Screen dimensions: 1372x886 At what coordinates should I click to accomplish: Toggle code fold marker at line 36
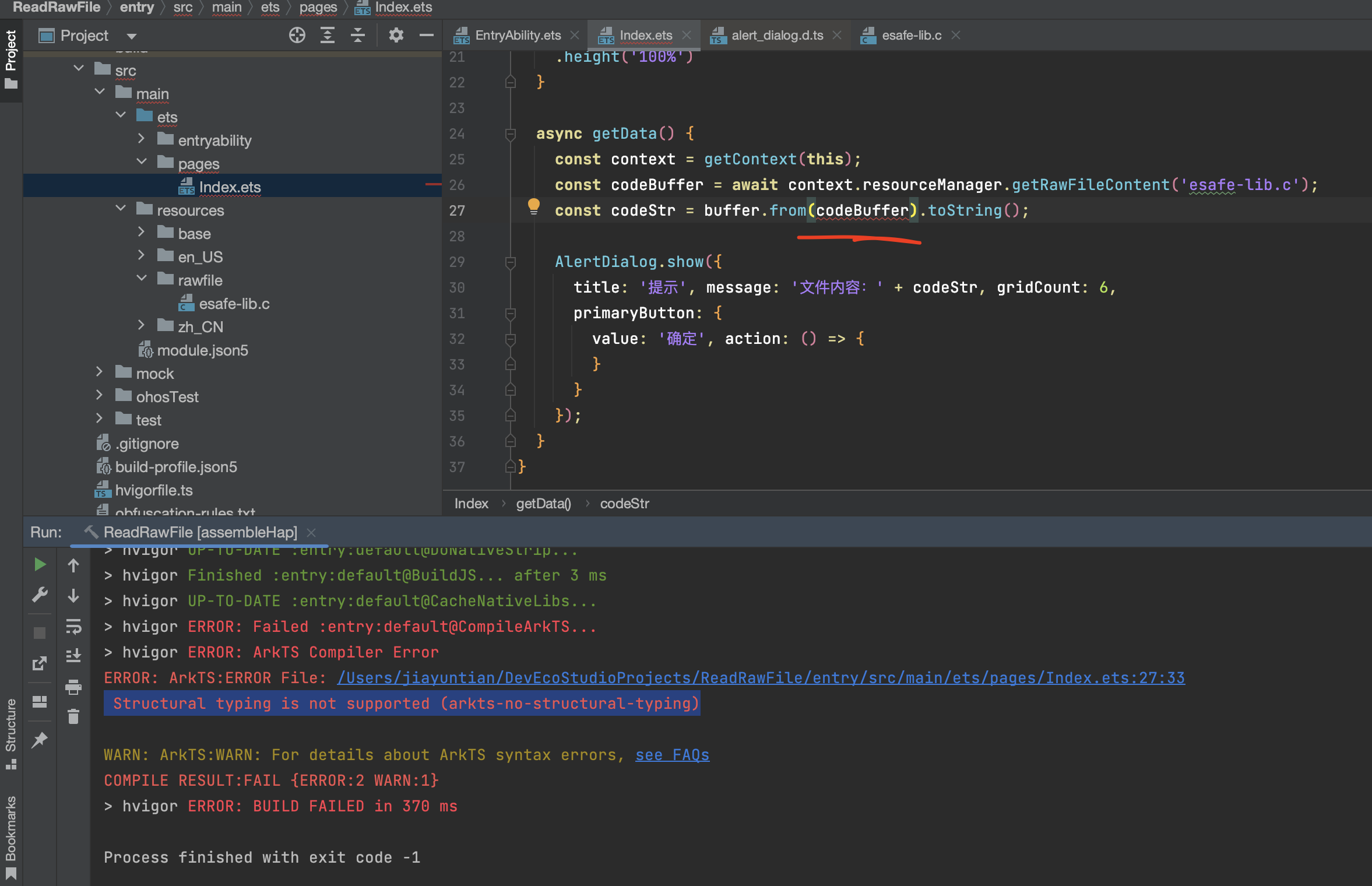(510, 442)
